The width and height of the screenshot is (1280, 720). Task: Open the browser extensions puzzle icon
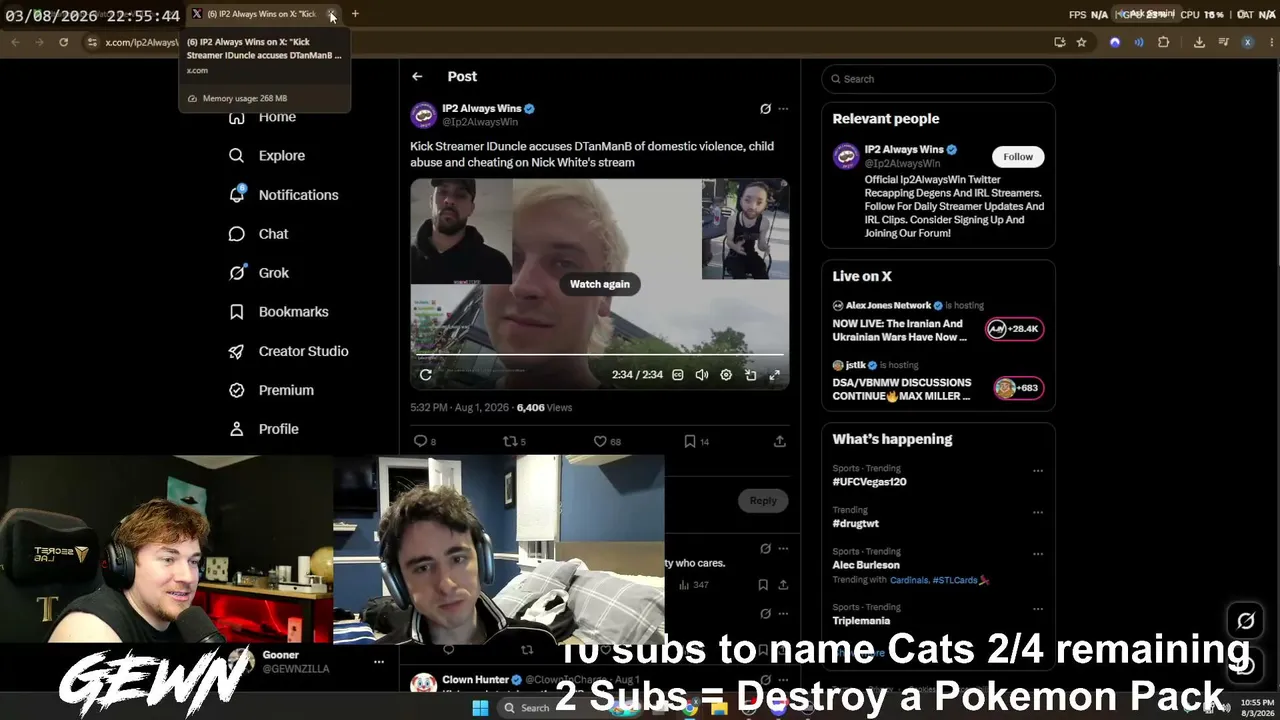(x=1163, y=42)
